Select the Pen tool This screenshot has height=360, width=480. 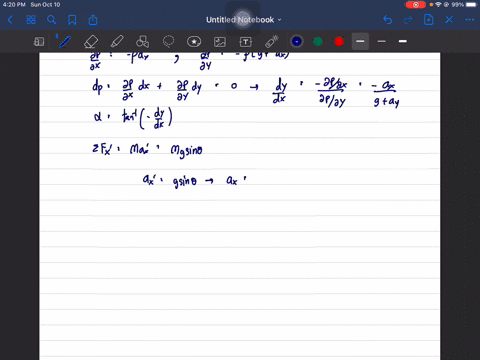[x=64, y=42]
